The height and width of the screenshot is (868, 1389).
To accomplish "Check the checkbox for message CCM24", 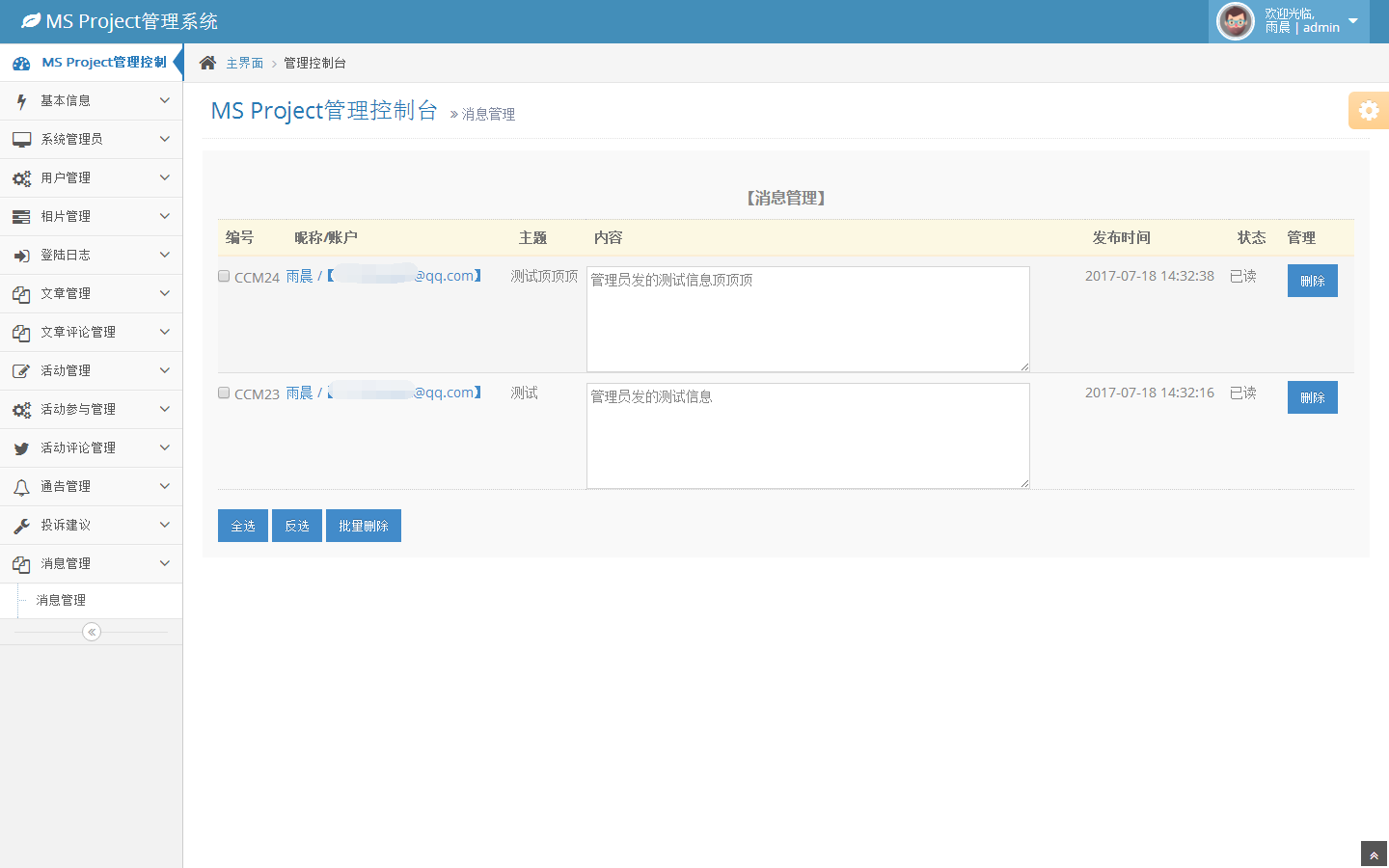I will (x=224, y=276).
